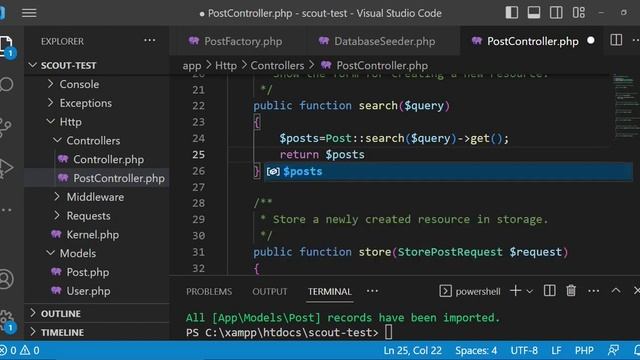Change language mode PHP
Screen dimensions: 640x360
click(x=584, y=350)
